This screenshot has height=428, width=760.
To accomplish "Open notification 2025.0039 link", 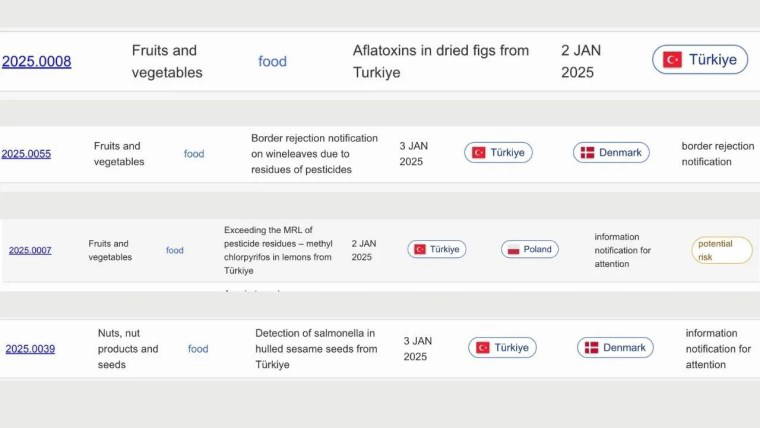I will point(30,349).
